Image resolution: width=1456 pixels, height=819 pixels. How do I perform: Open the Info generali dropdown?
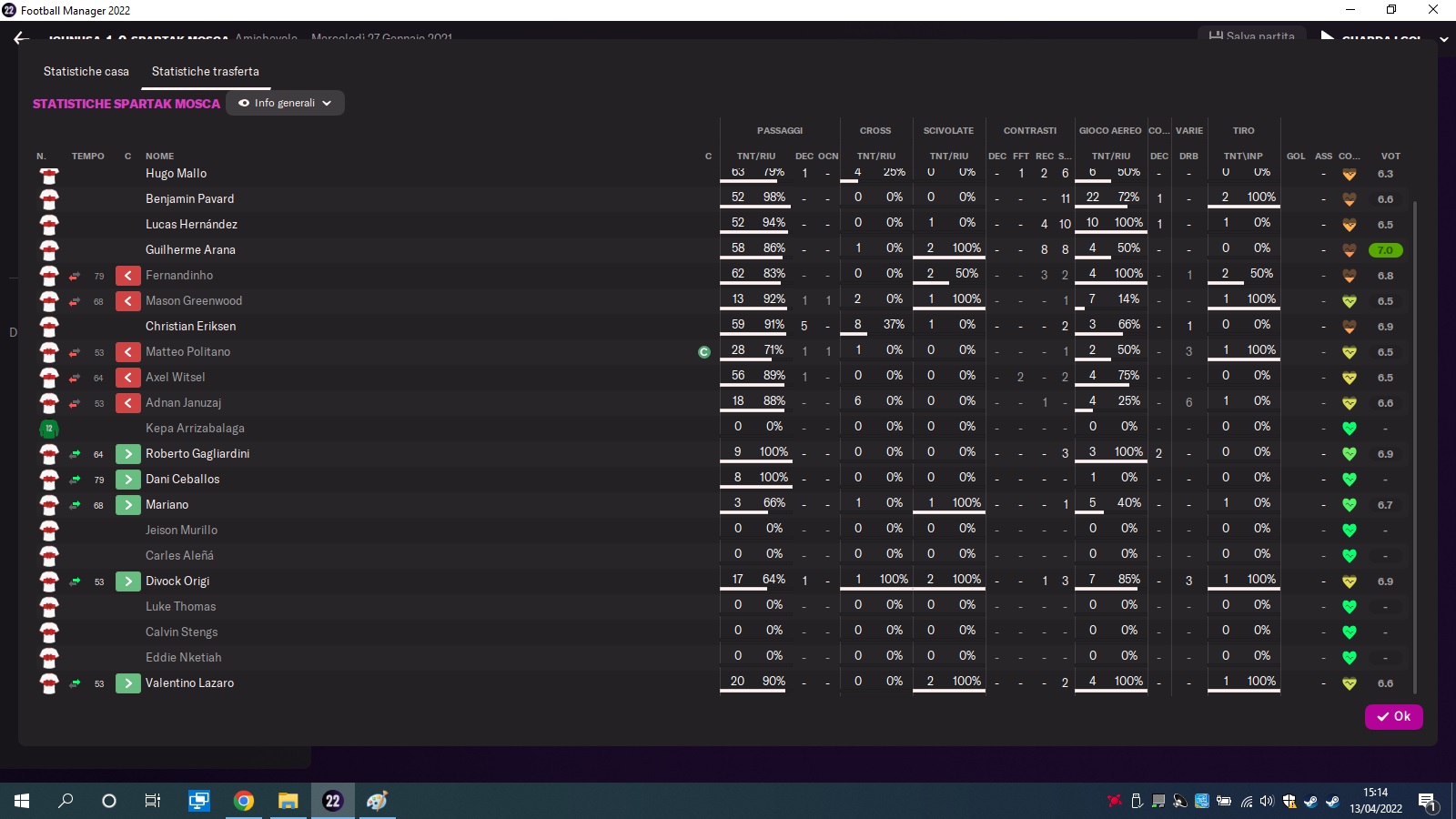coord(285,103)
